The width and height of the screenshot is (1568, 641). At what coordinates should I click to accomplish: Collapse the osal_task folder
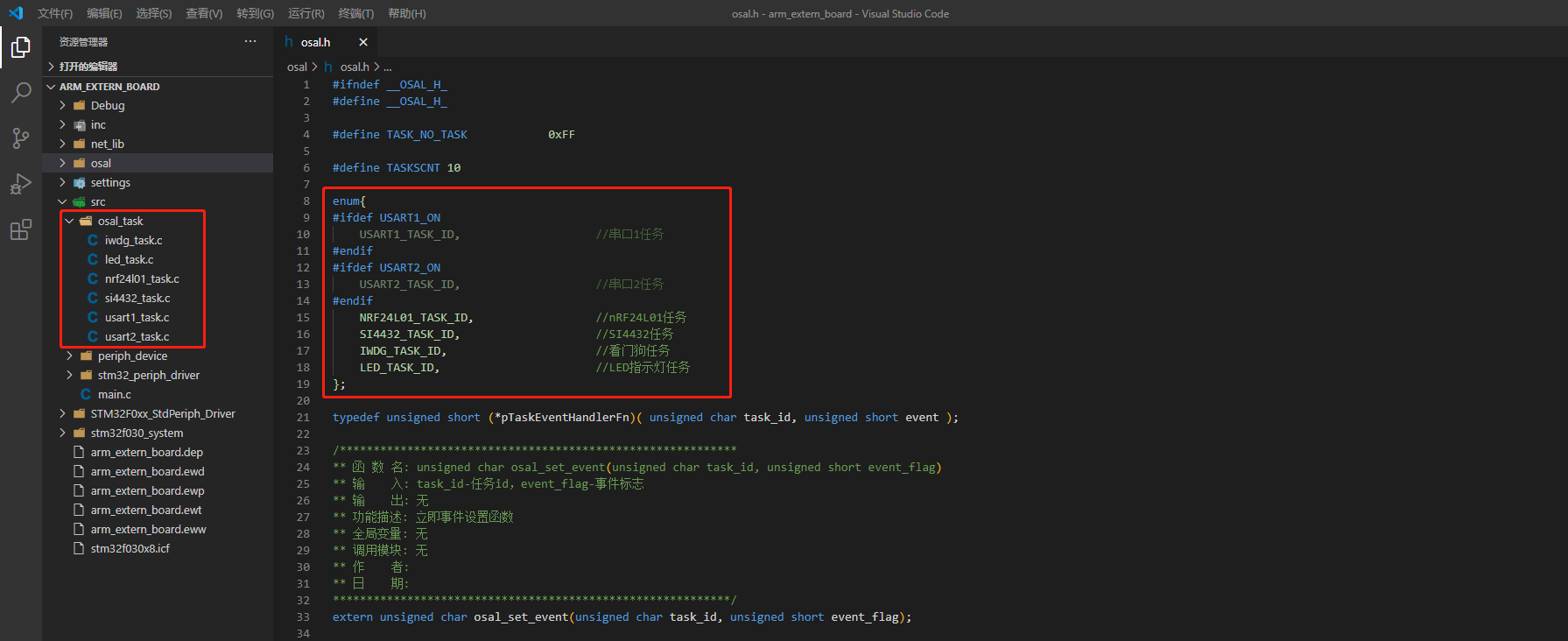pyautogui.click(x=120, y=221)
